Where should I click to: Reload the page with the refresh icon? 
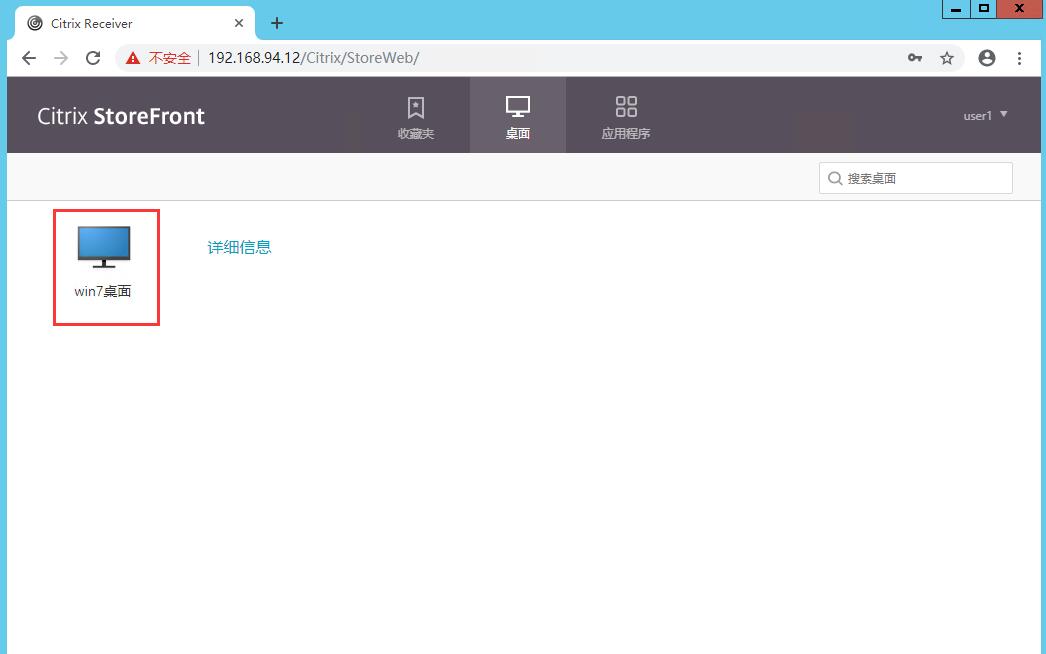pyautogui.click(x=93, y=58)
